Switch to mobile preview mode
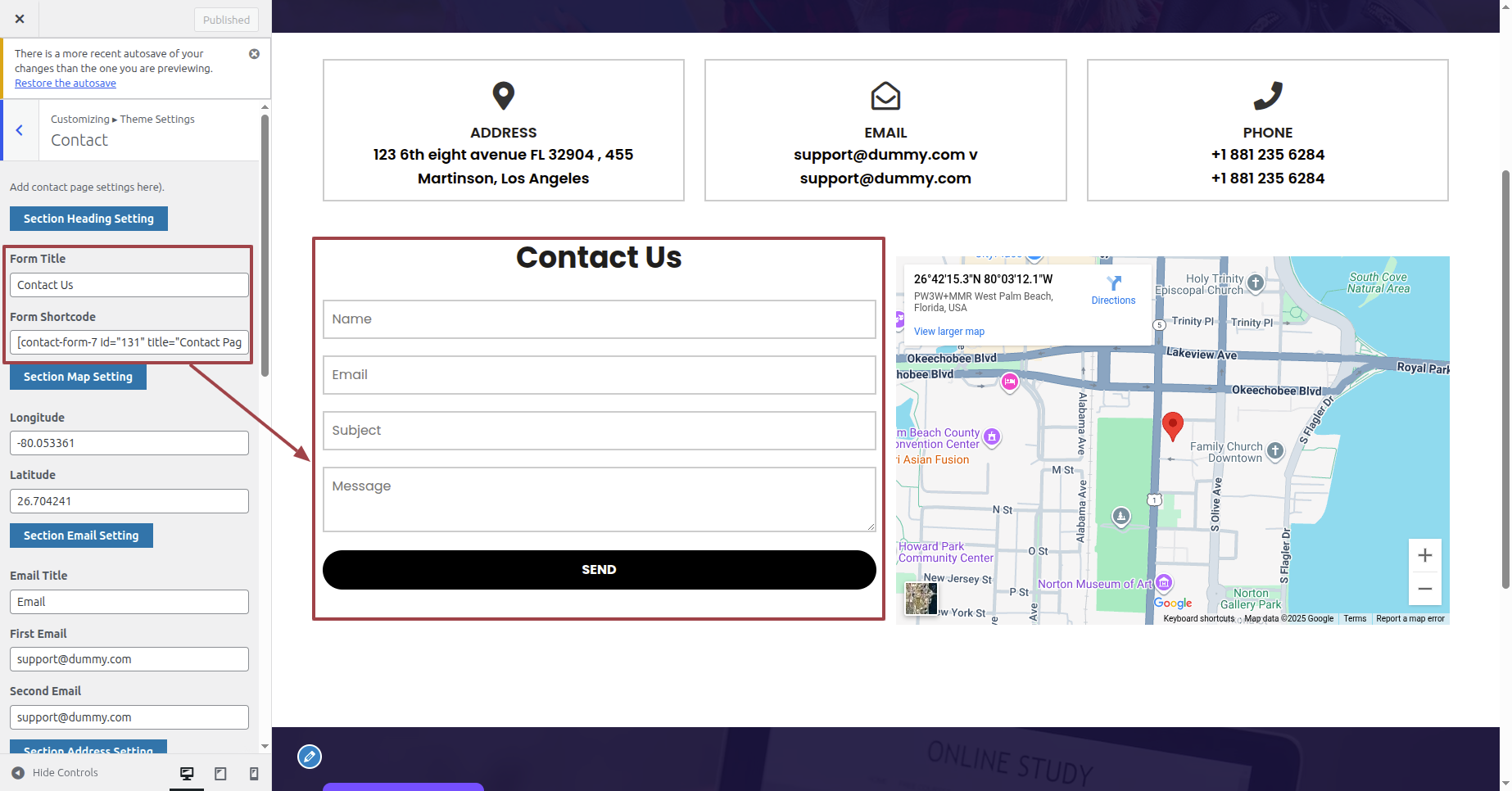This screenshot has height=791, width=1512. [254, 773]
